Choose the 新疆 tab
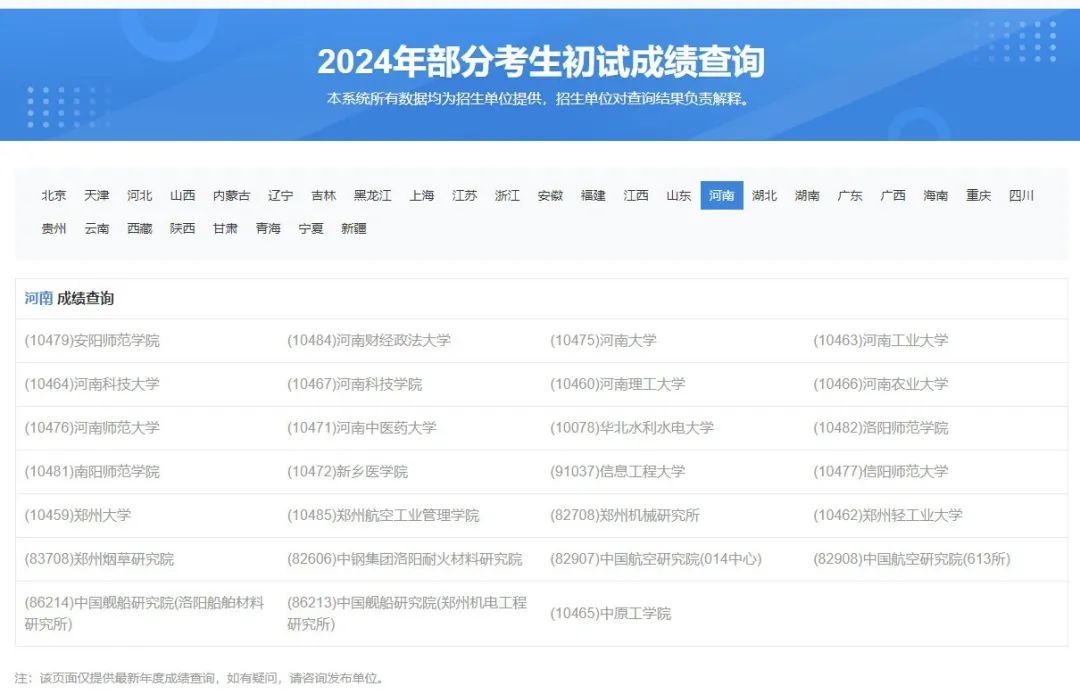The height and width of the screenshot is (694, 1080). click(x=353, y=229)
